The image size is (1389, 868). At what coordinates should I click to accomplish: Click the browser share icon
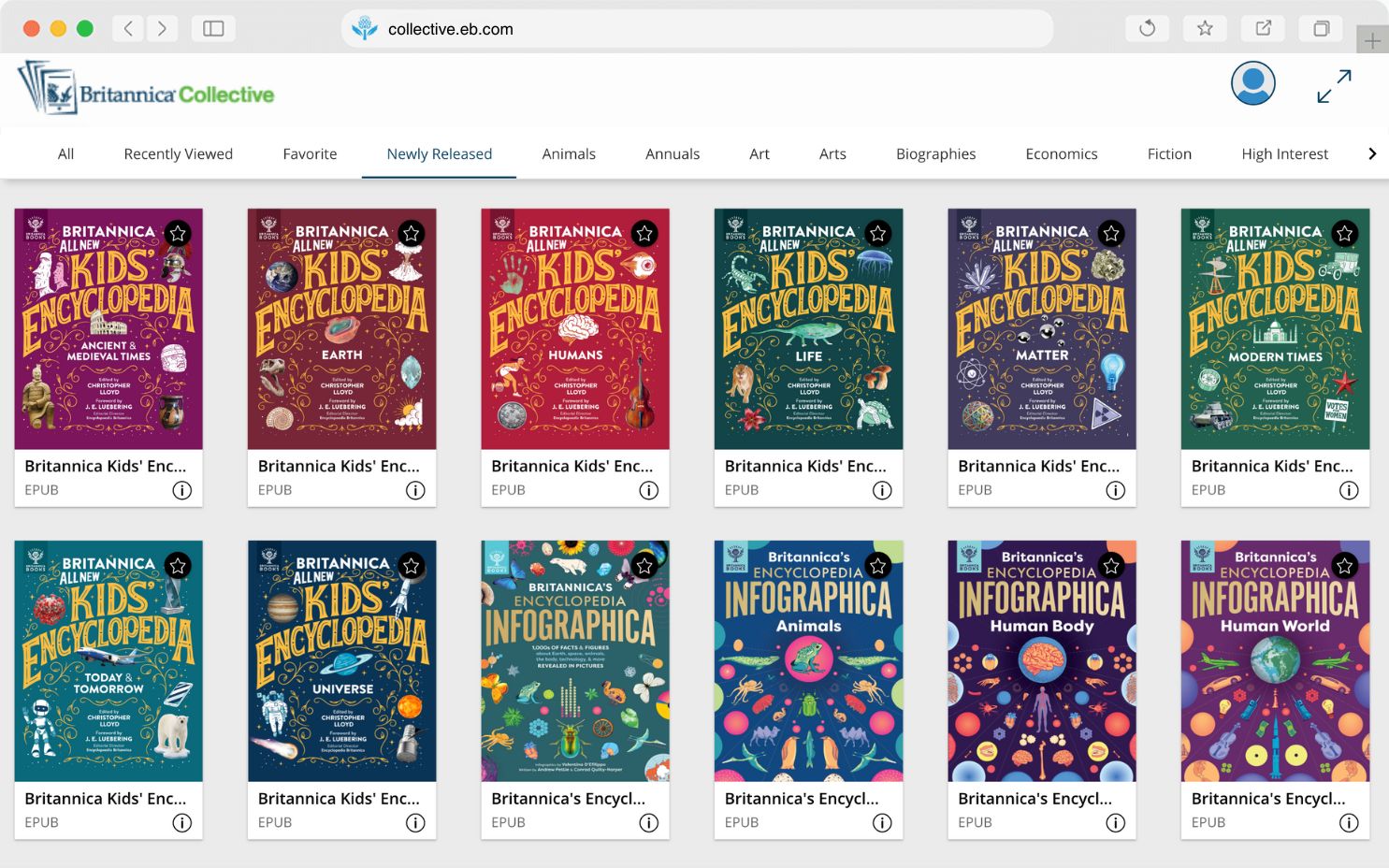pyautogui.click(x=1263, y=29)
